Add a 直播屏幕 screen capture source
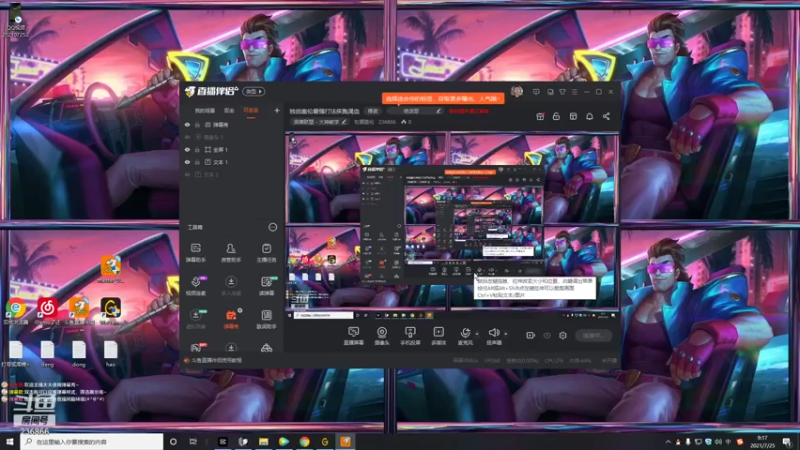800x450 pixels. pos(353,336)
